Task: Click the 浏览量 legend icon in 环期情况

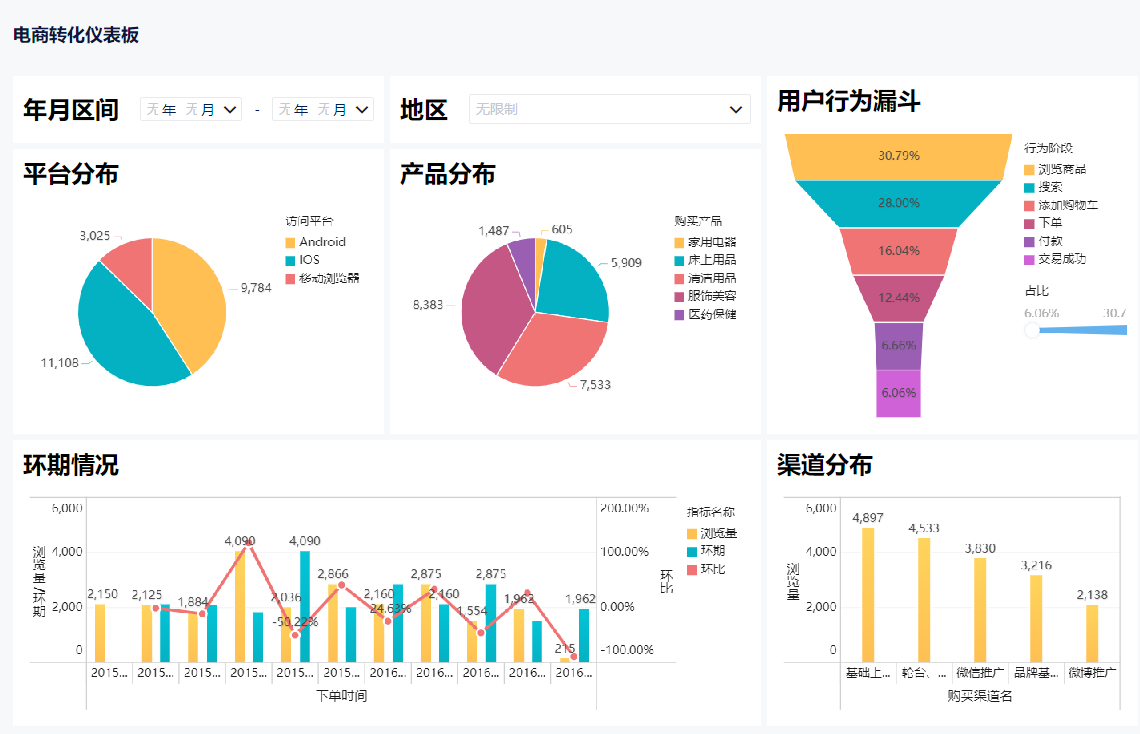Action: click(x=691, y=534)
